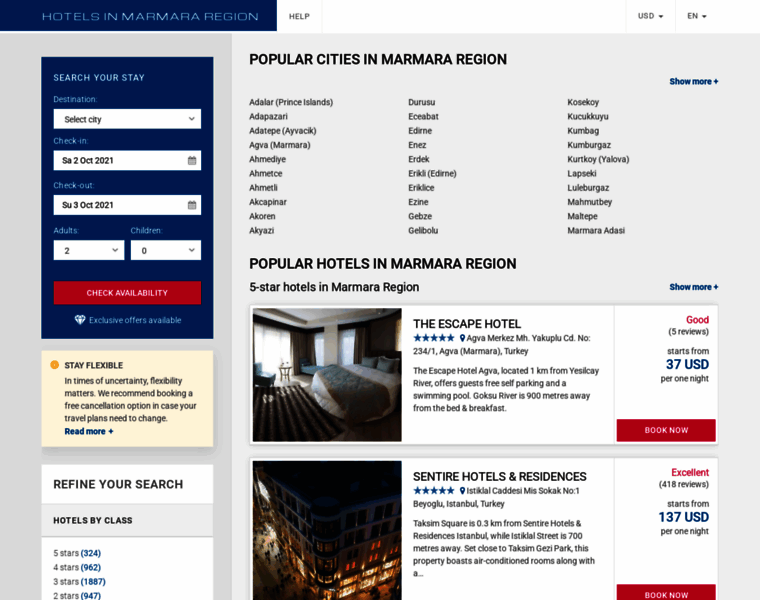Click the orange Stay Flexible info icon
Image resolution: width=760 pixels, height=600 pixels.
click(54, 365)
